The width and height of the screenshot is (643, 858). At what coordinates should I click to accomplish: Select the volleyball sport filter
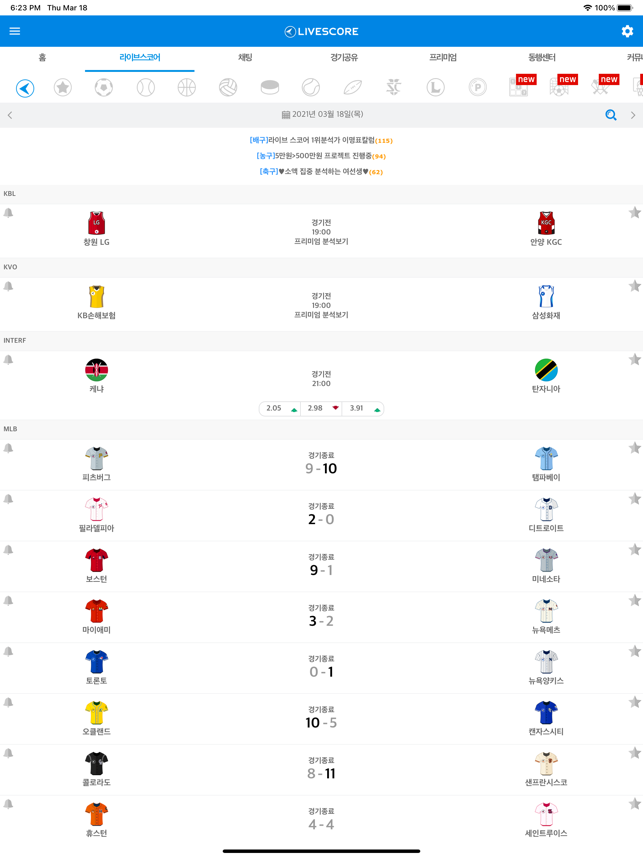pos(228,88)
